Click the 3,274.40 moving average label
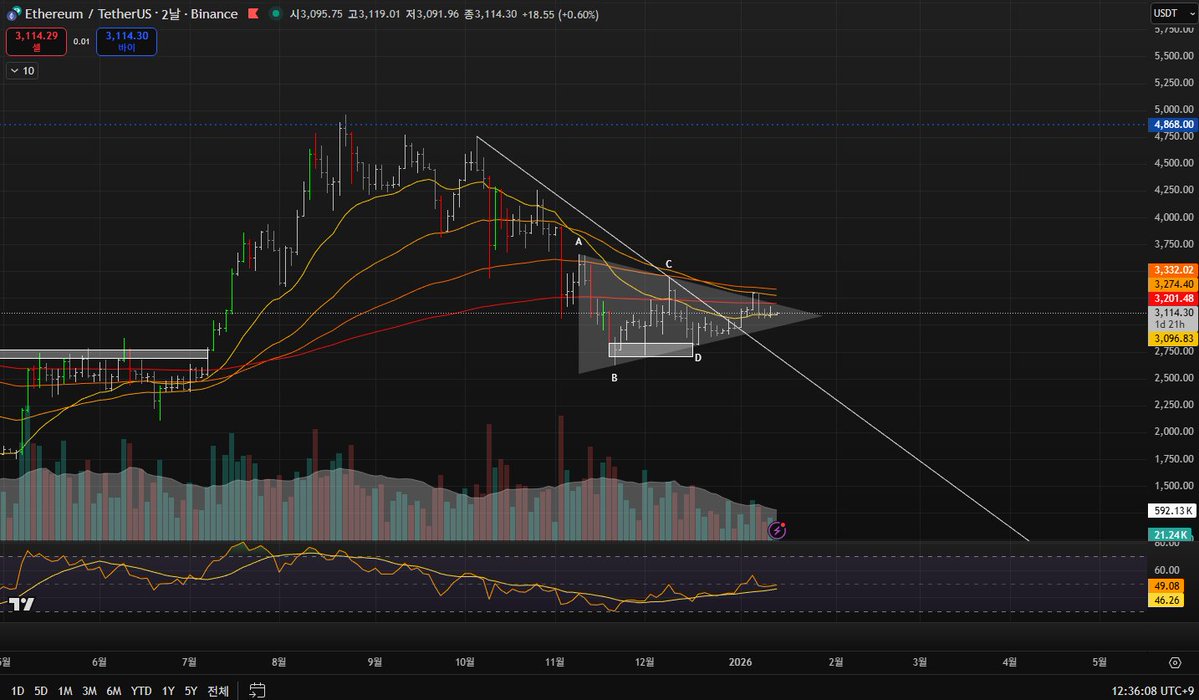This screenshot has width=1199, height=700. (x=1173, y=284)
